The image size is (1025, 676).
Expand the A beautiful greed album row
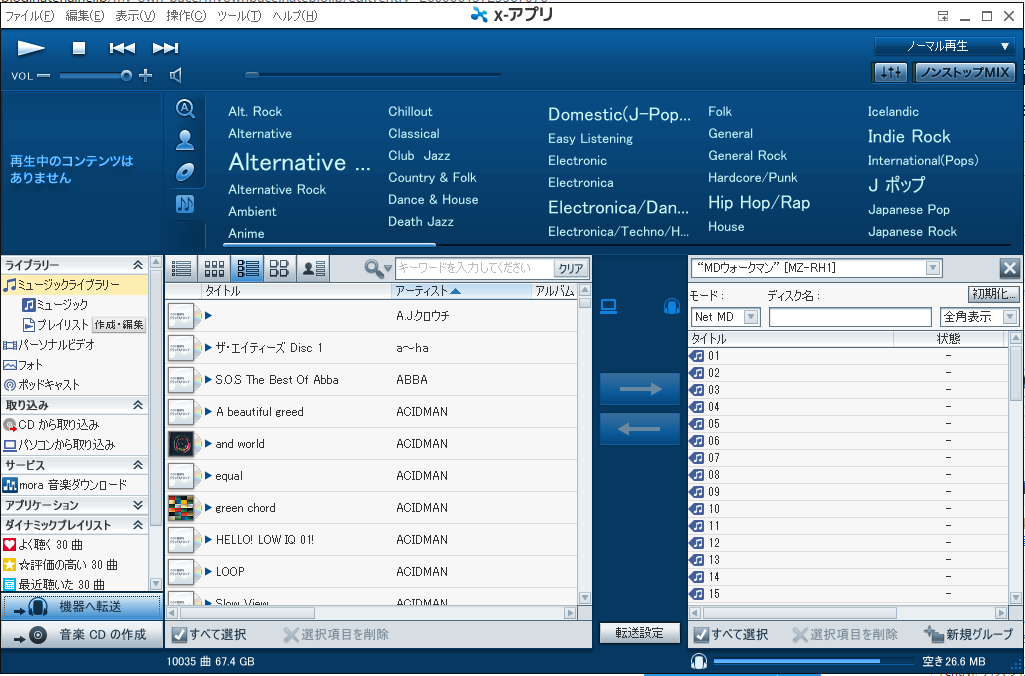[209, 411]
